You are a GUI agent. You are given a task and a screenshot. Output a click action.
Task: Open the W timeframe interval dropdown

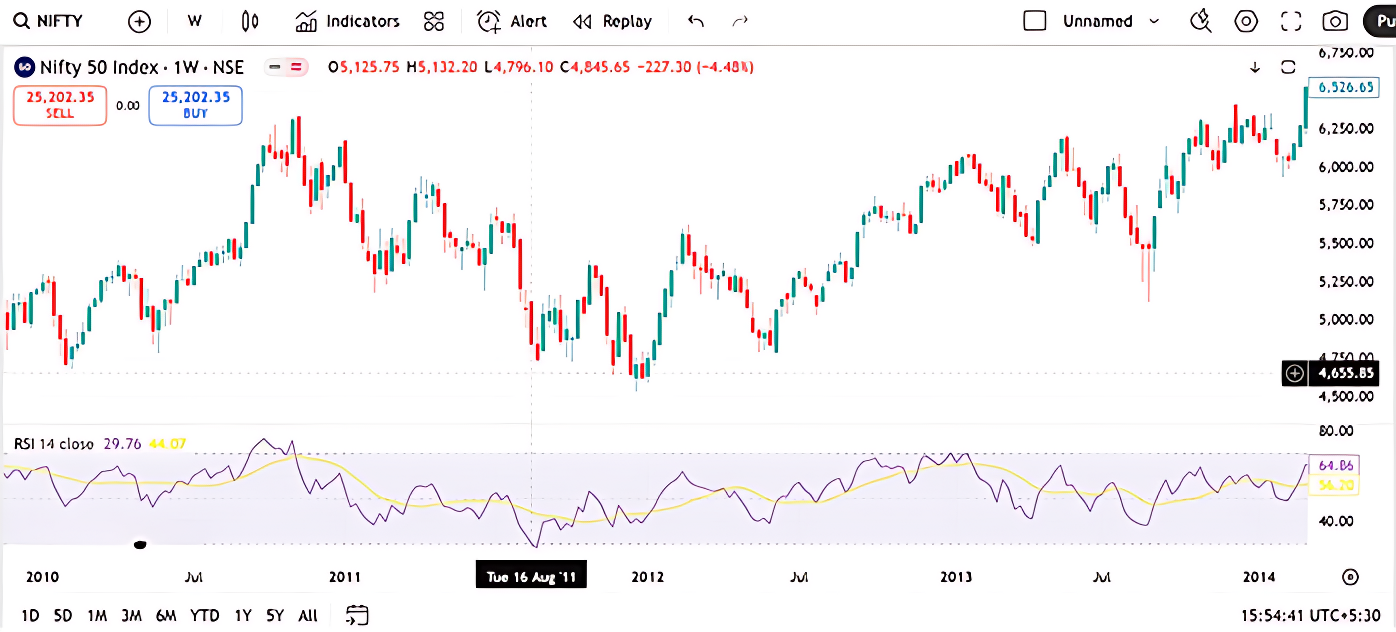tap(194, 21)
